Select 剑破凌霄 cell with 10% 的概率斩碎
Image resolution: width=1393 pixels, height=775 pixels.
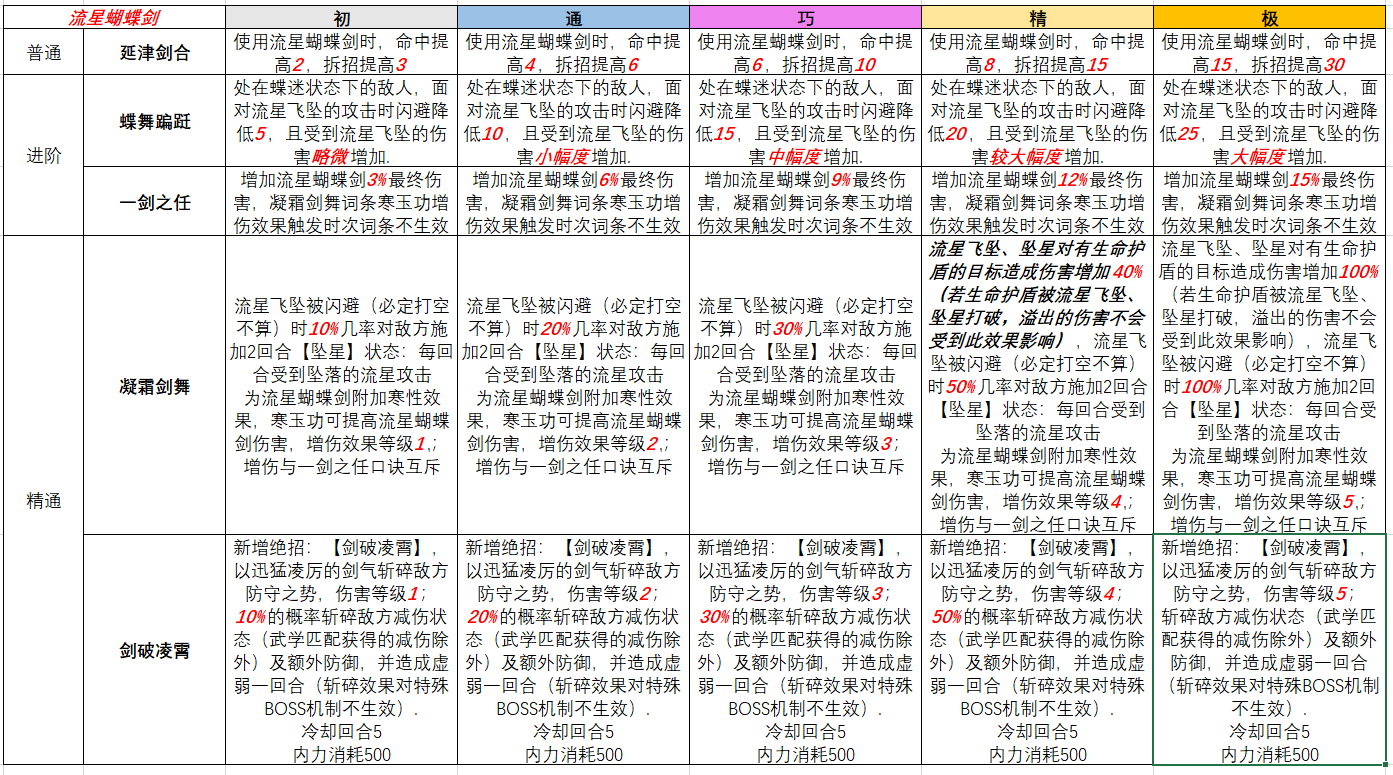pyautogui.click(x=341, y=650)
